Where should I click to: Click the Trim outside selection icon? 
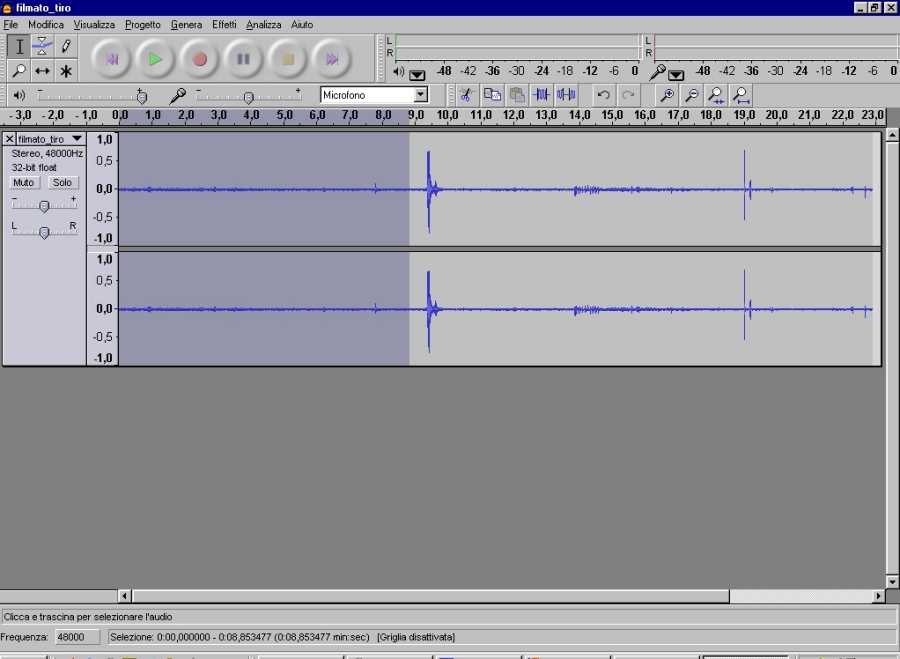541,95
